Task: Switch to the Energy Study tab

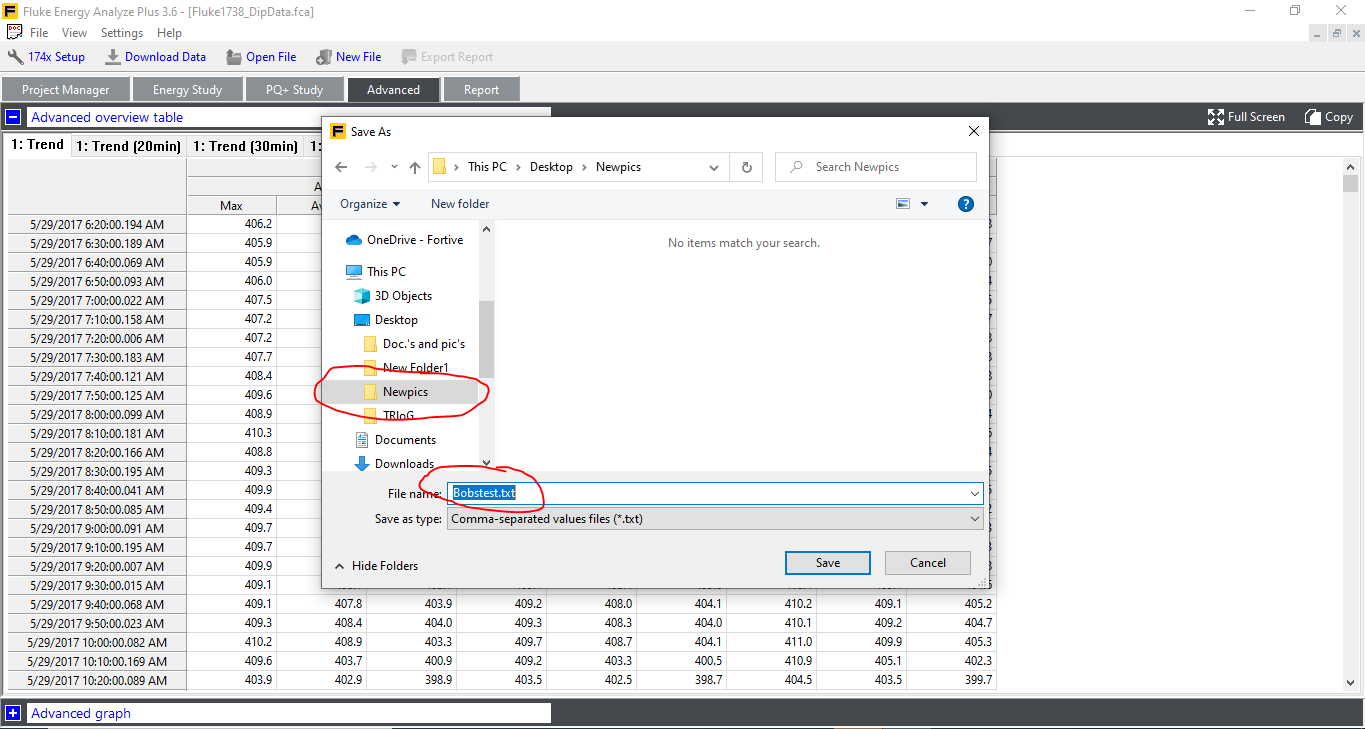Action: [187, 90]
